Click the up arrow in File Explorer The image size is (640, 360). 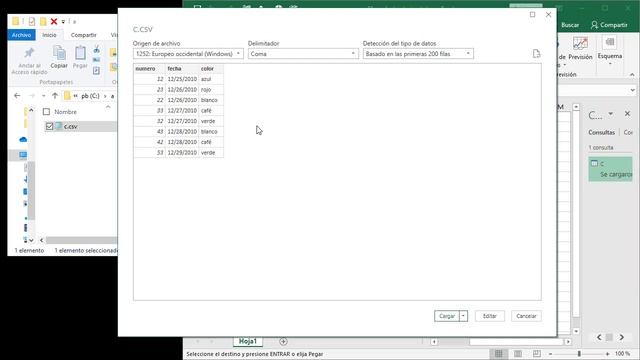(x=55, y=96)
